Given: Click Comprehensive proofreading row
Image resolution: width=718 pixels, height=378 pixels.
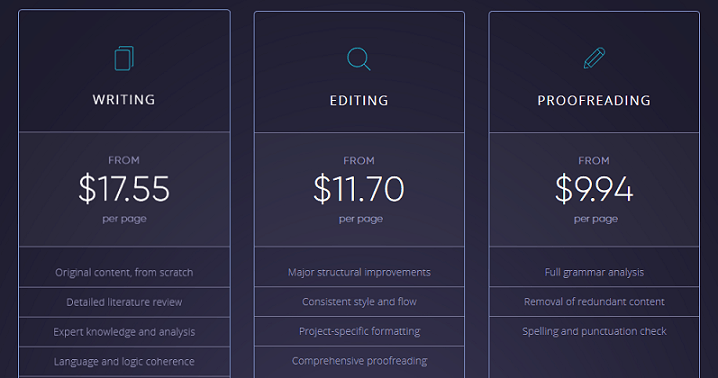Looking at the screenshot, I should click(359, 361).
